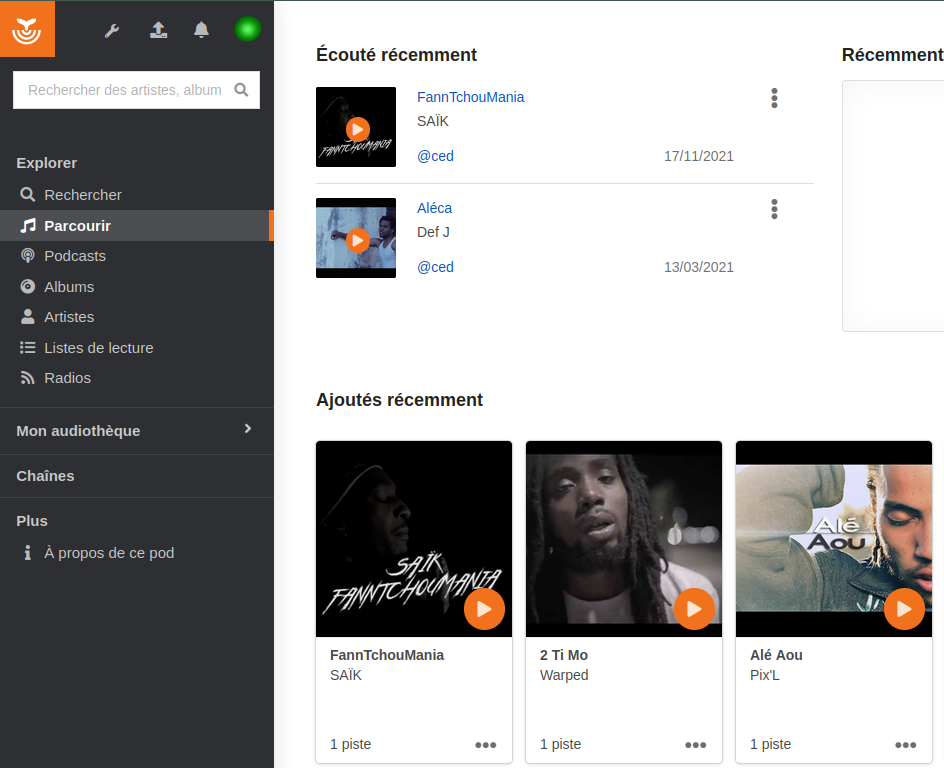The width and height of the screenshot is (944, 768).
Task: Select Parcourir in the sidebar
Action: [x=137, y=226]
